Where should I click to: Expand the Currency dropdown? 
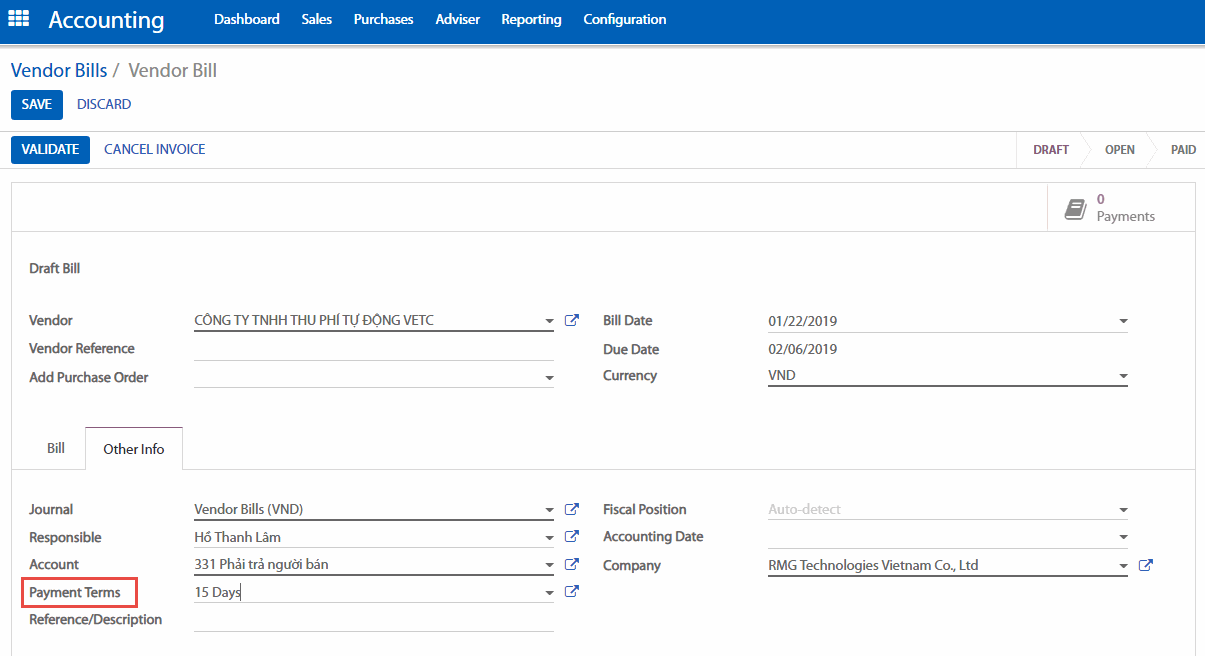click(x=1123, y=377)
